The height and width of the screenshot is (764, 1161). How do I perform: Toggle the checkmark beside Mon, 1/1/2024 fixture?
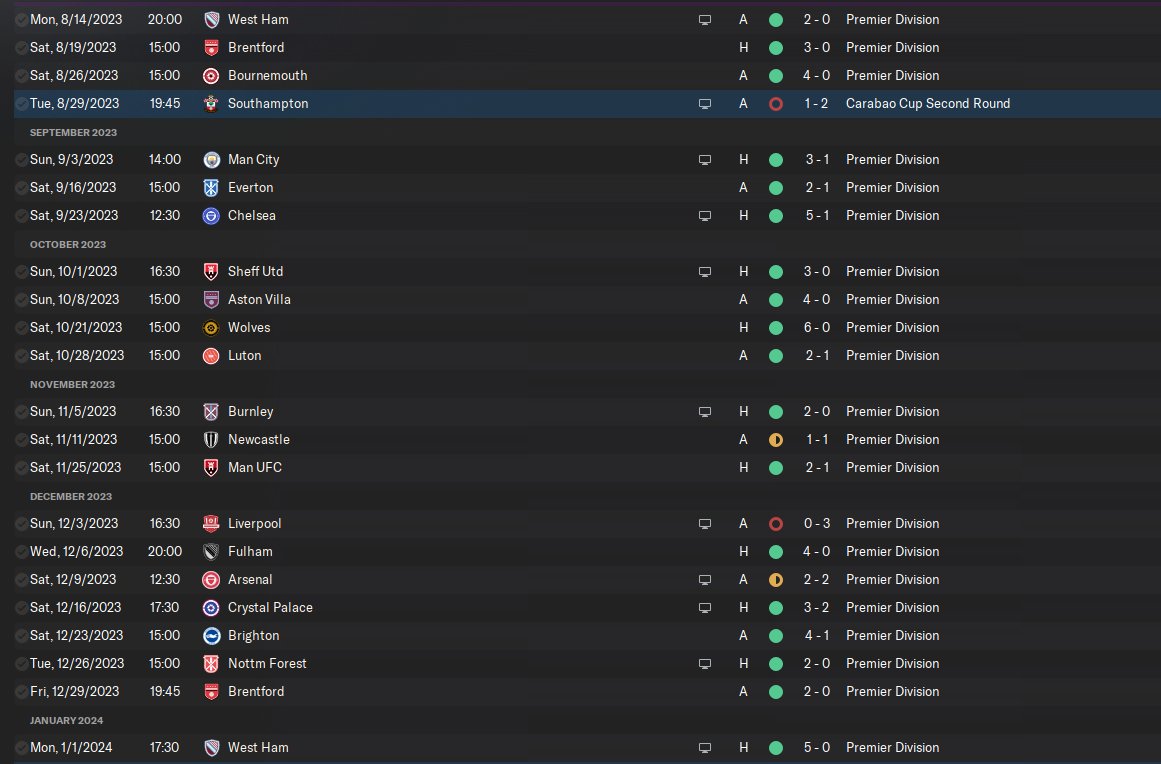click(x=21, y=747)
